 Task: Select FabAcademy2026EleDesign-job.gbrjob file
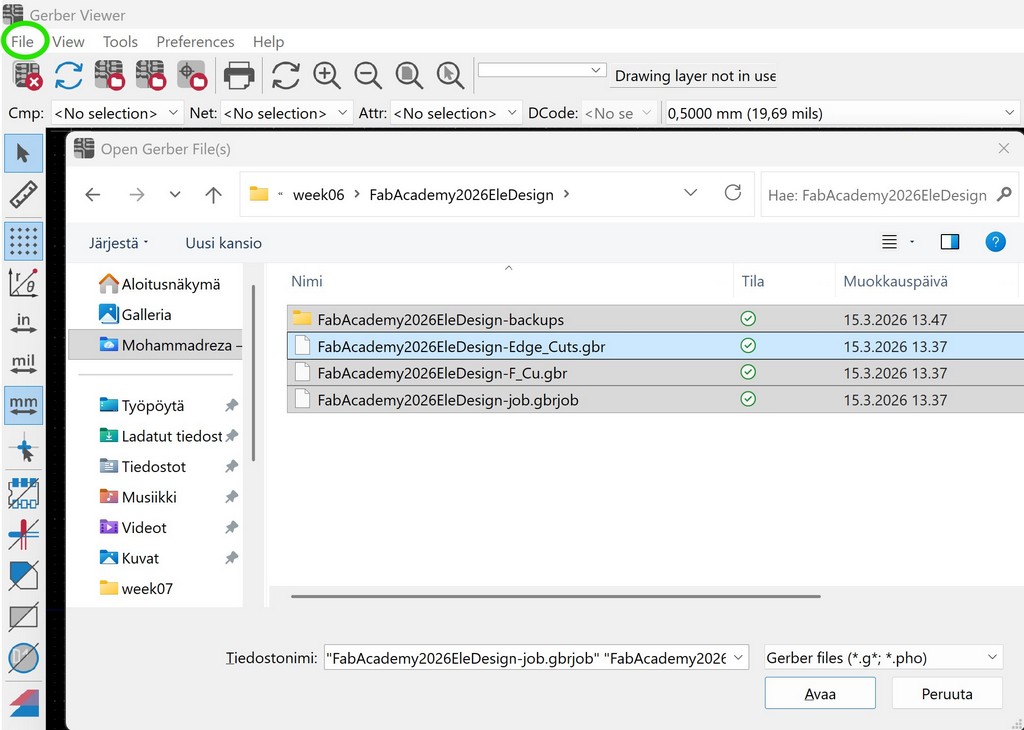655,400
